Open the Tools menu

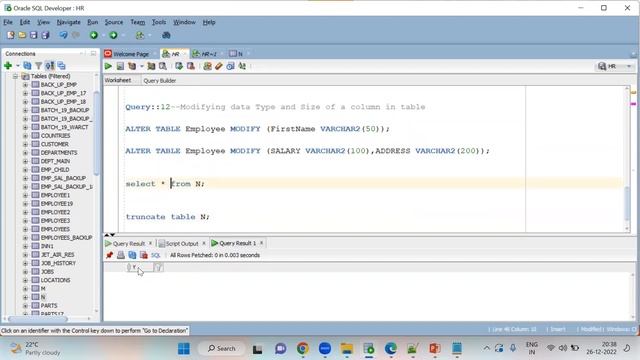159,22
